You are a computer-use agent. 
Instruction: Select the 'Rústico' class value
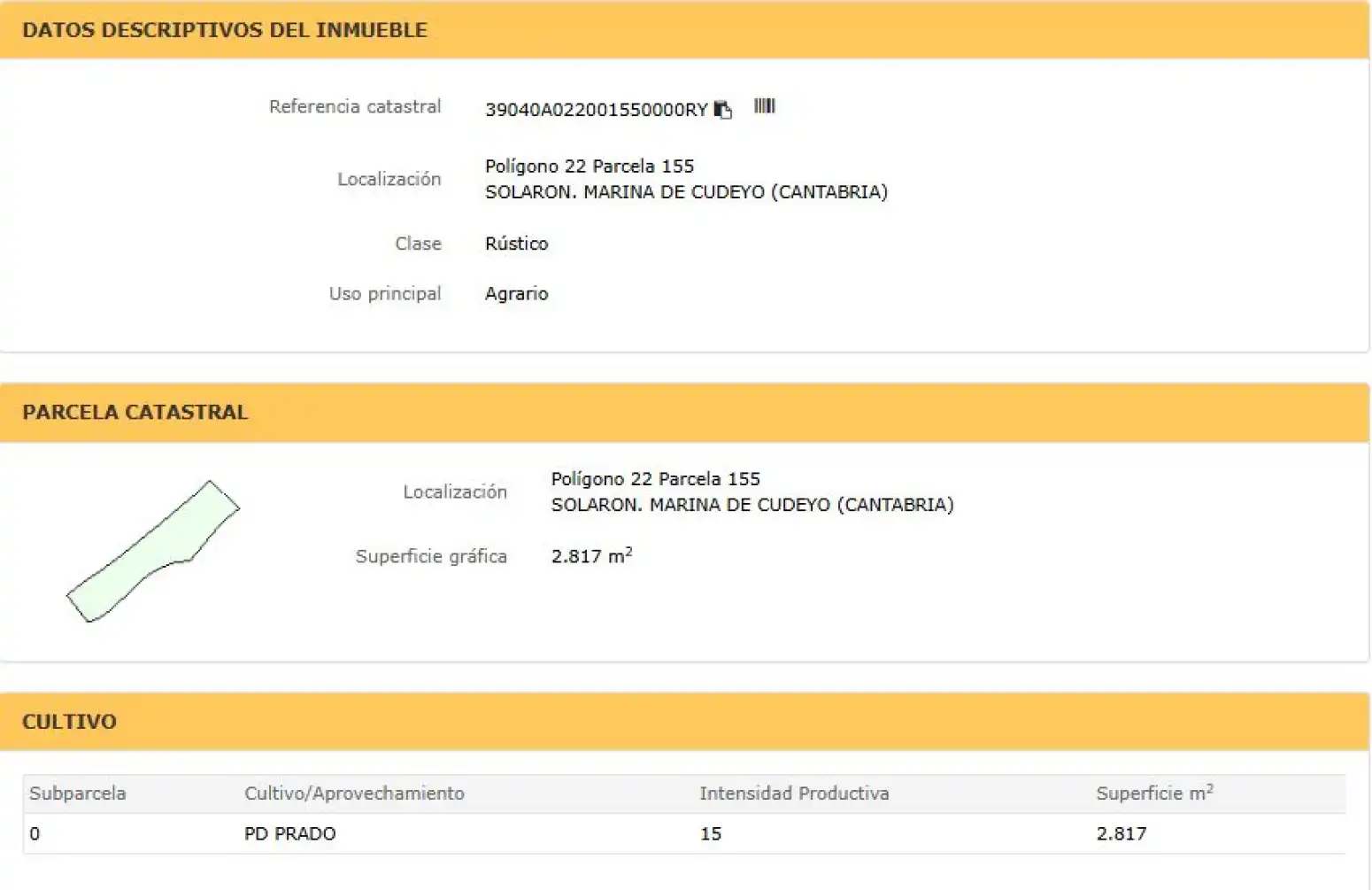516,244
